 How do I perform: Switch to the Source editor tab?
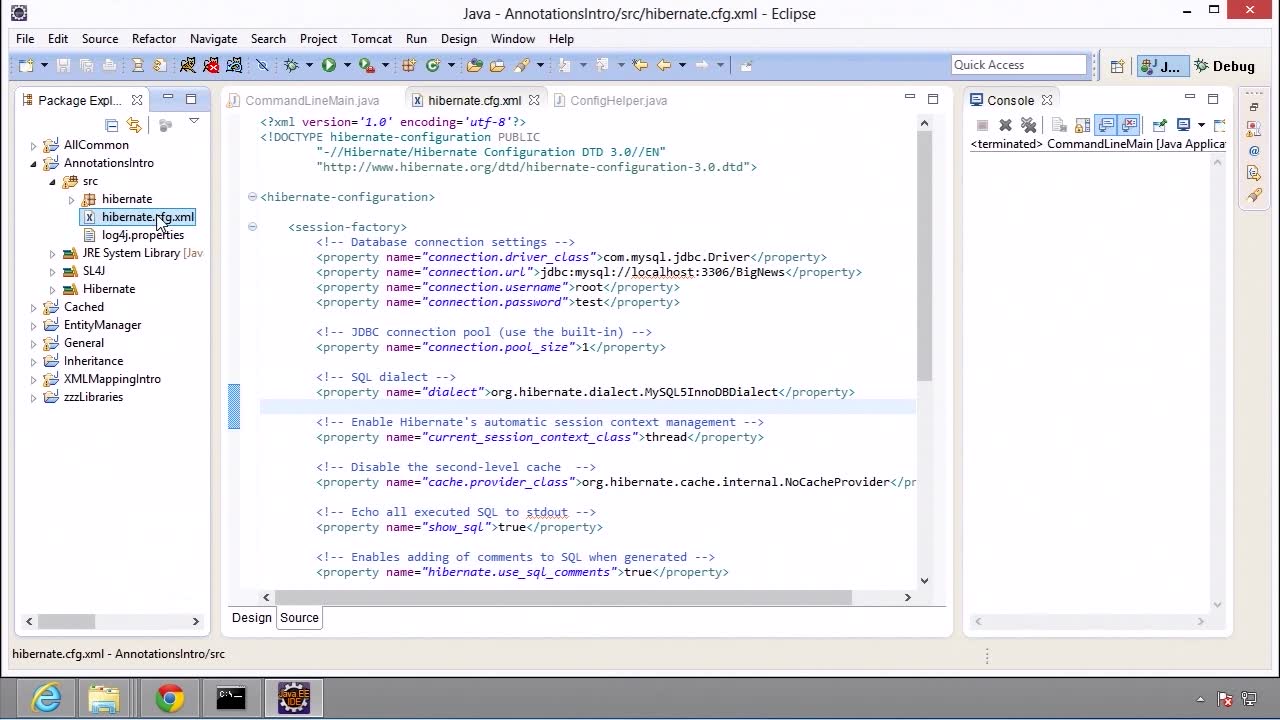click(299, 618)
